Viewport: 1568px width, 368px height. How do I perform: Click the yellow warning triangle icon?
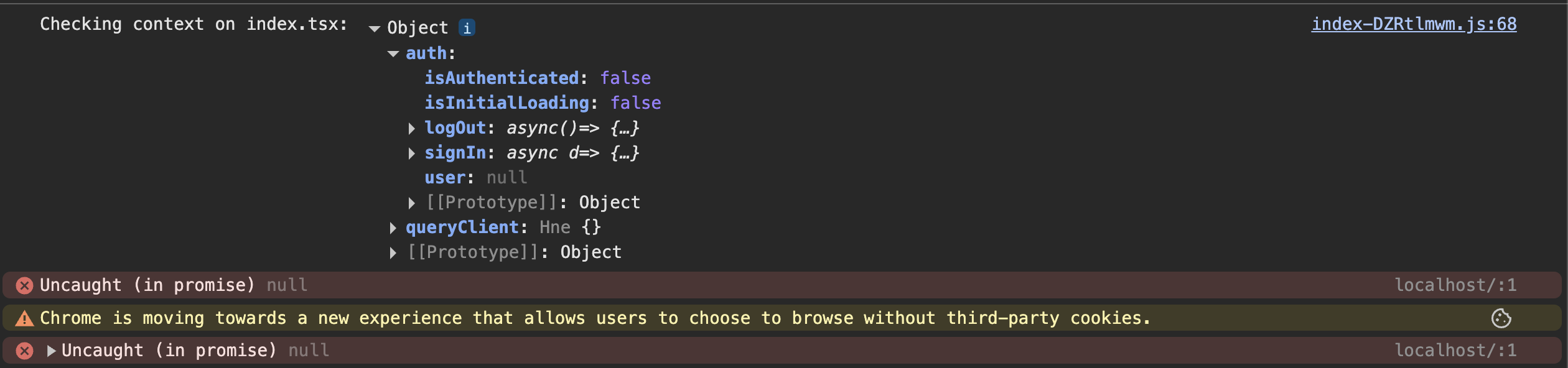[x=24, y=319]
